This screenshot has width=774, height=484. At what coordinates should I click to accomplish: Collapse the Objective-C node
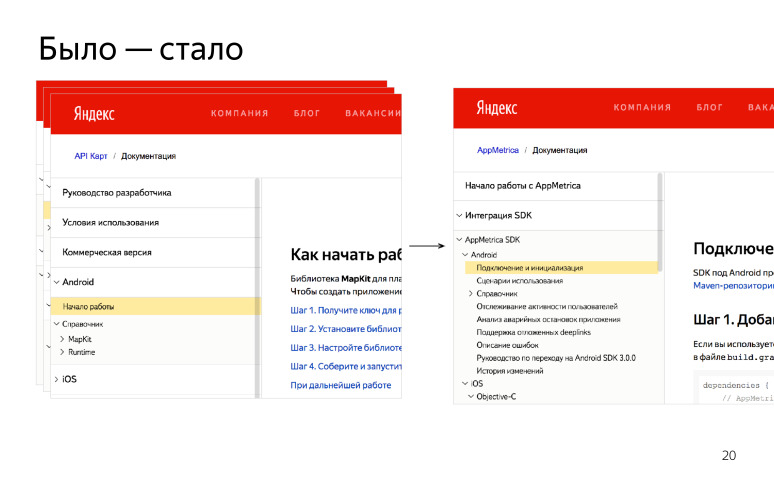[x=471, y=396]
